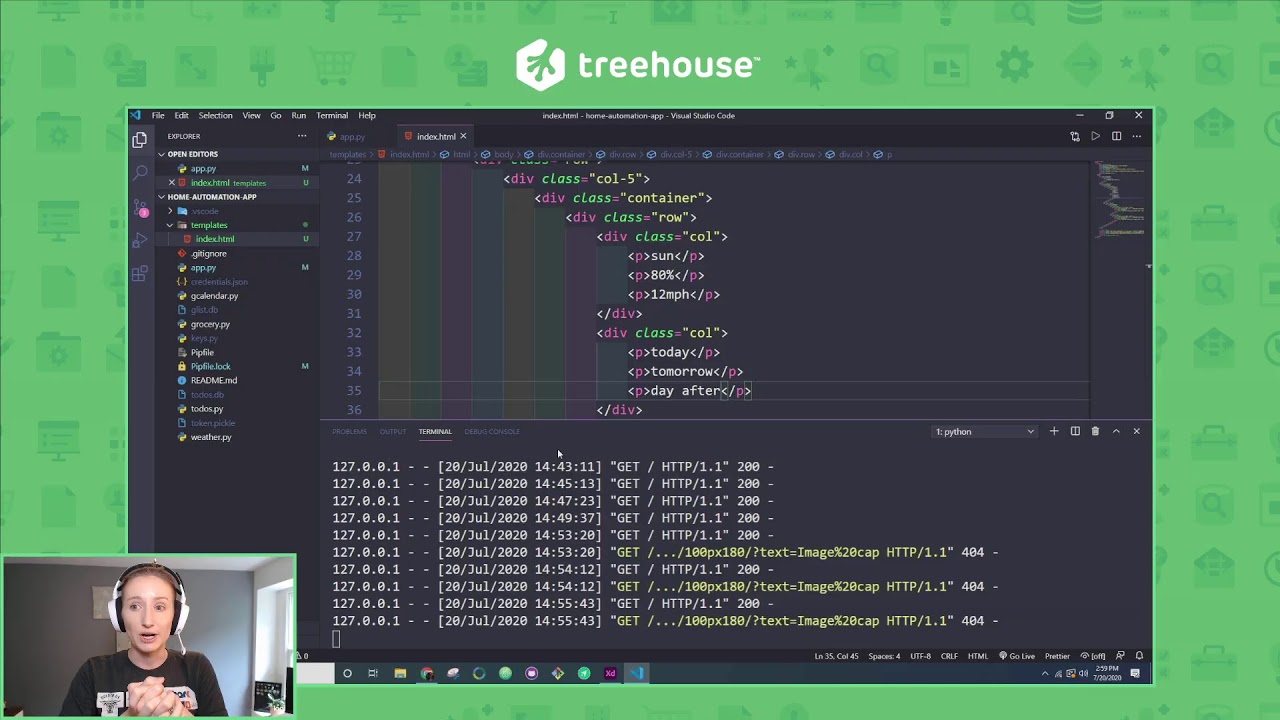Screen dimensions: 1280x720
Task: Click Windows search circle on taskbar
Action: (x=347, y=673)
